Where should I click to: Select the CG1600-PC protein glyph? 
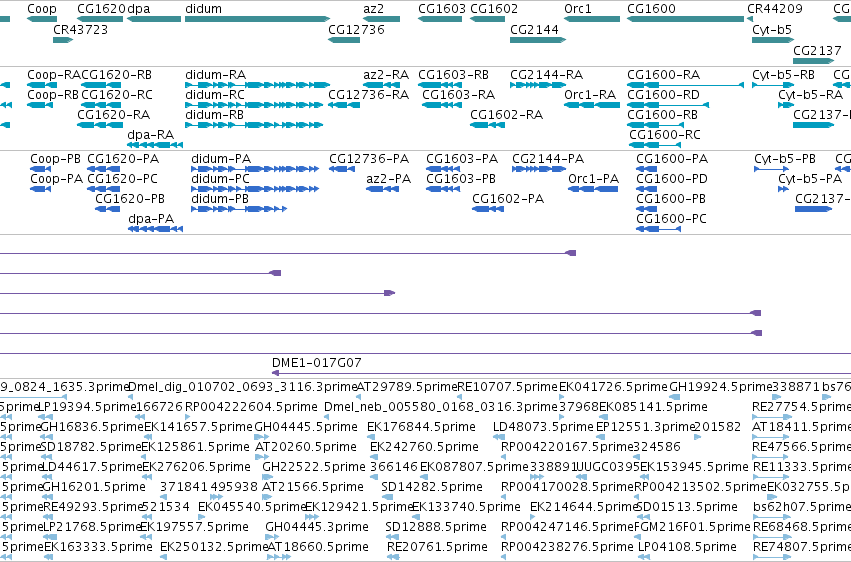point(658,229)
